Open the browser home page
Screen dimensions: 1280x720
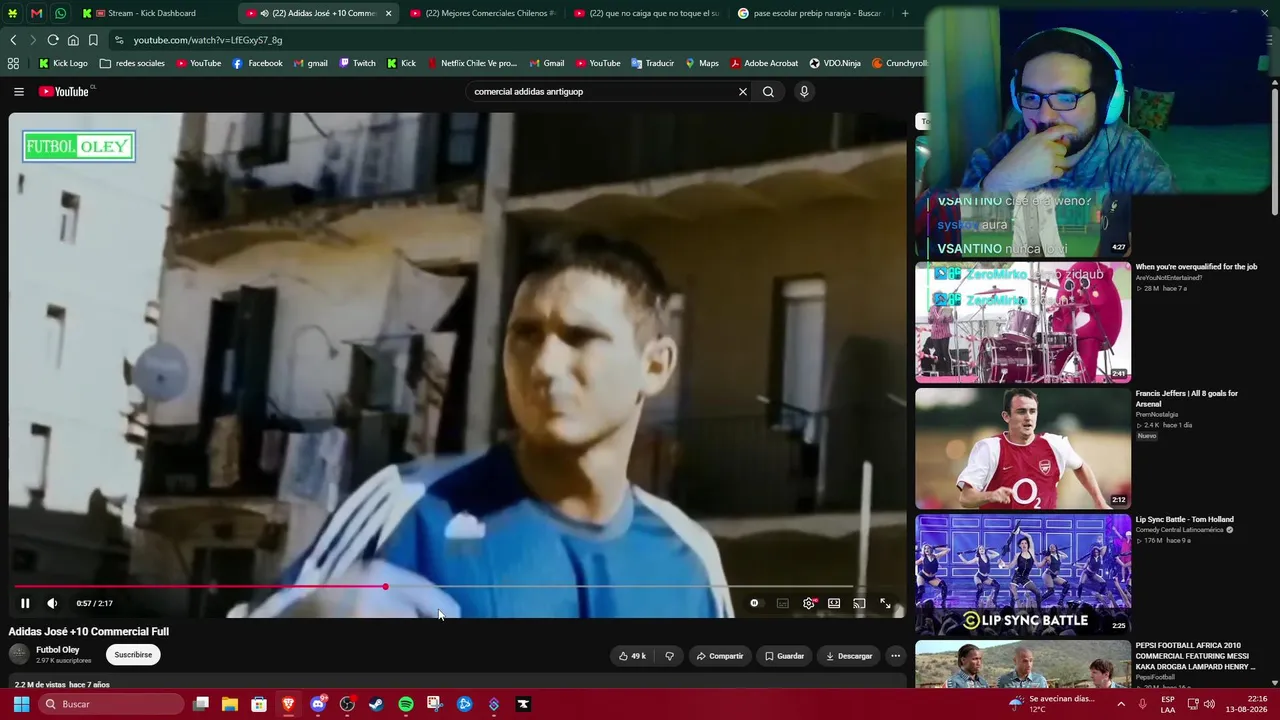click(x=73, y=40)
